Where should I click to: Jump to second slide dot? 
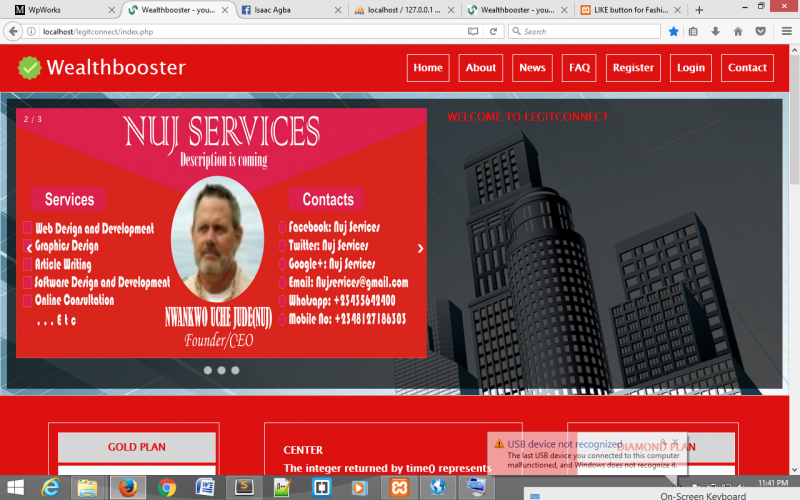coord(221,370)
